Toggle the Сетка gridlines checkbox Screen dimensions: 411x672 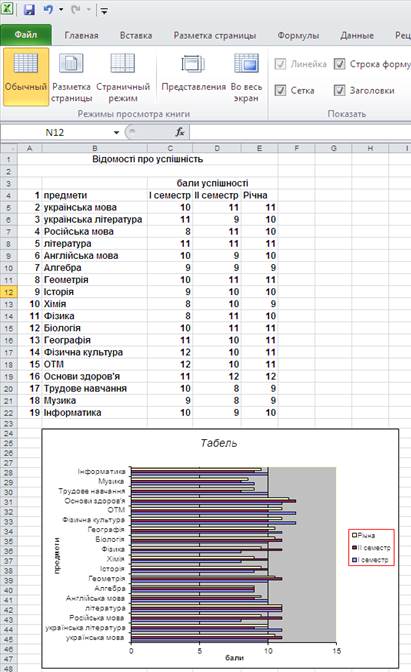280,90
